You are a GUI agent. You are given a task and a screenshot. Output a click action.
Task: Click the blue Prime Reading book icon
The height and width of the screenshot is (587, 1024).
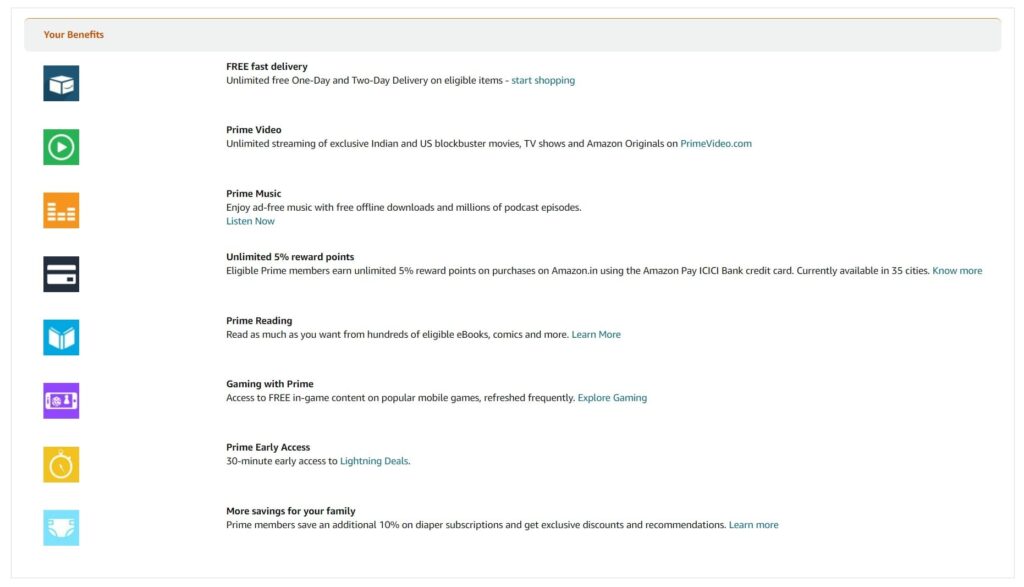61,337
